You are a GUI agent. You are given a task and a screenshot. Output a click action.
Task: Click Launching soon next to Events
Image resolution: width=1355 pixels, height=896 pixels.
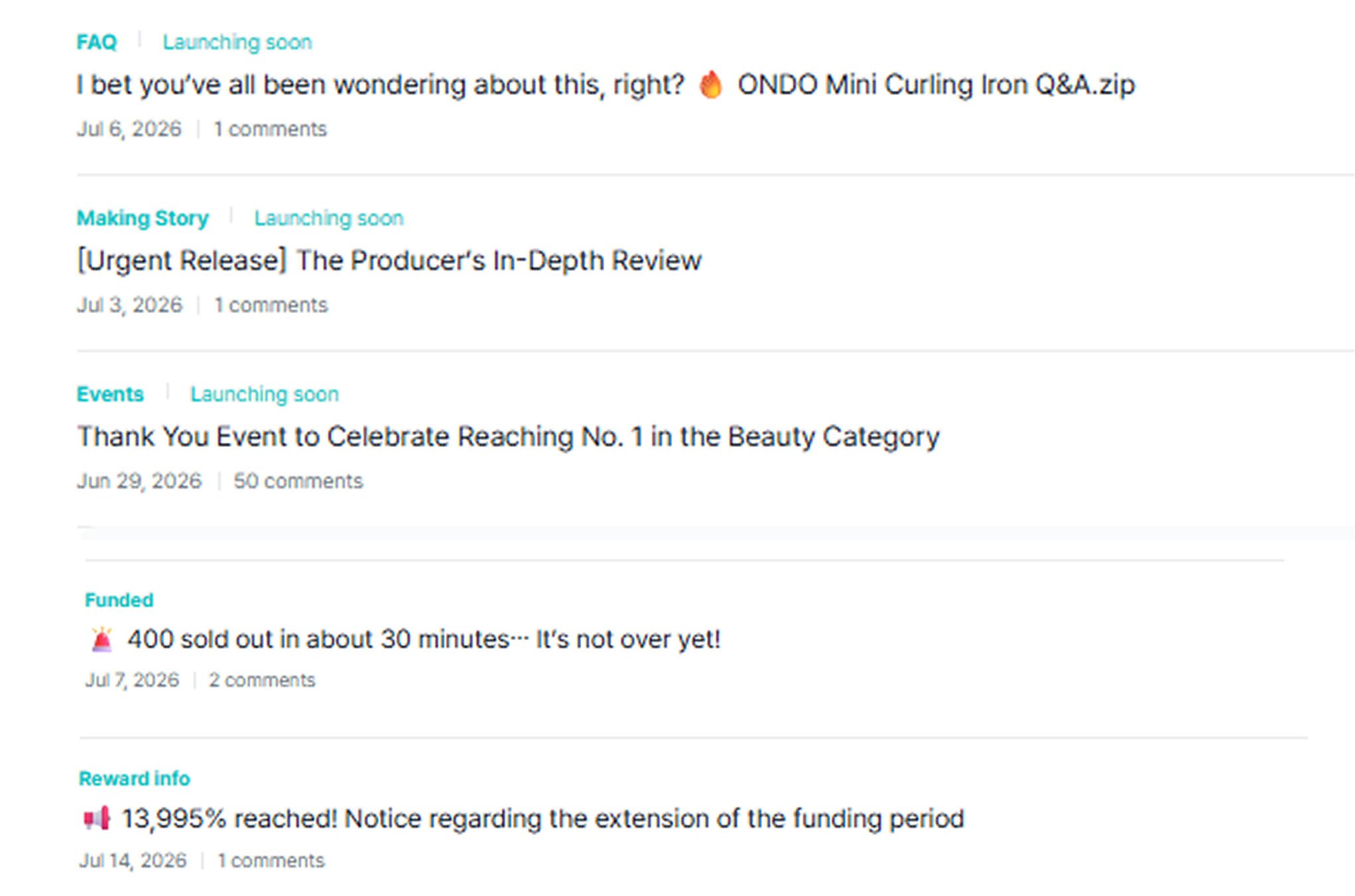click(265, 394)
